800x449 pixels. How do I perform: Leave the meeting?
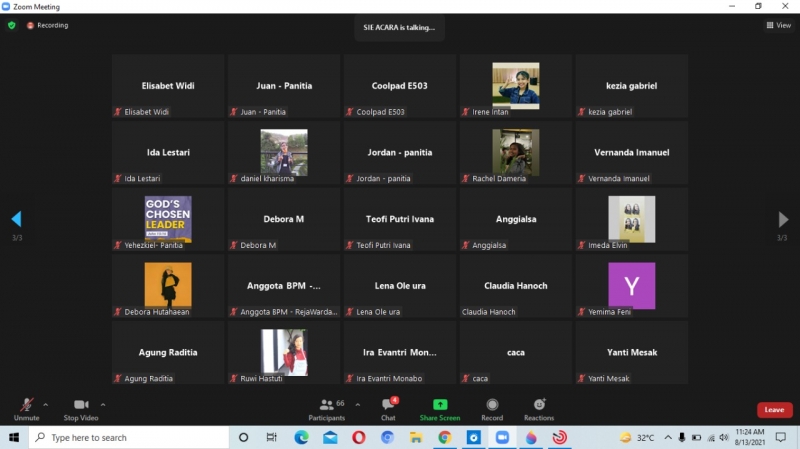pyautogui.click(x=774, y=410)
